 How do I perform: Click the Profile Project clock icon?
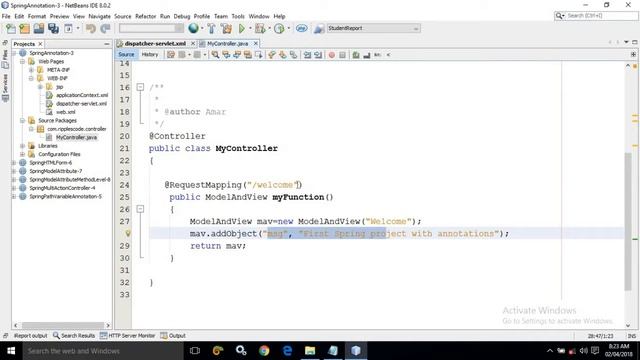coord(279,28)
